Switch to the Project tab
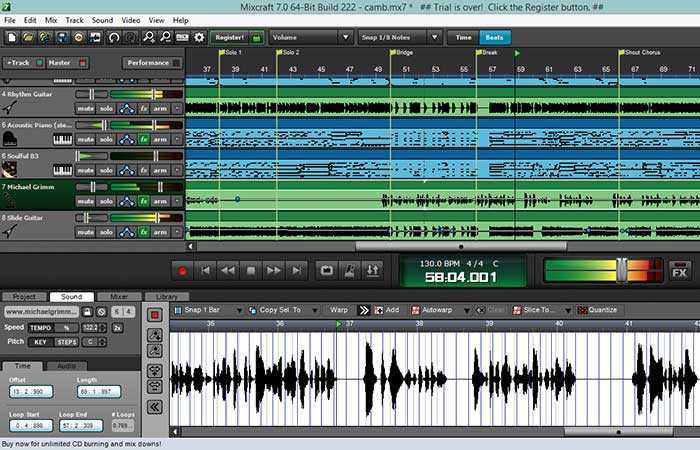Image resolution: width=700 pixels, height=450 pixels. tap(24, 296)
